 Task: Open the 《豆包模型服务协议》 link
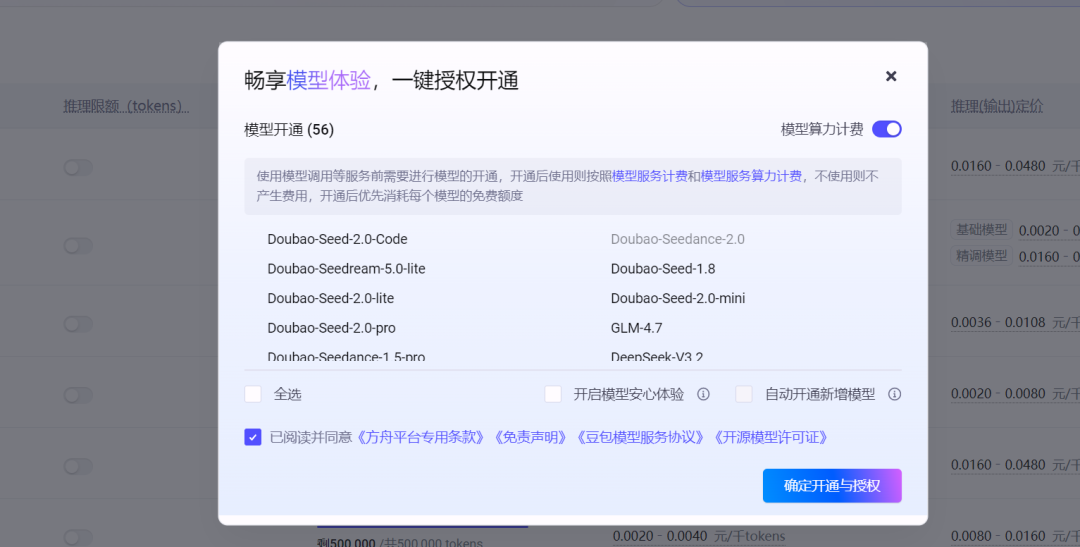tap(642, 437)
